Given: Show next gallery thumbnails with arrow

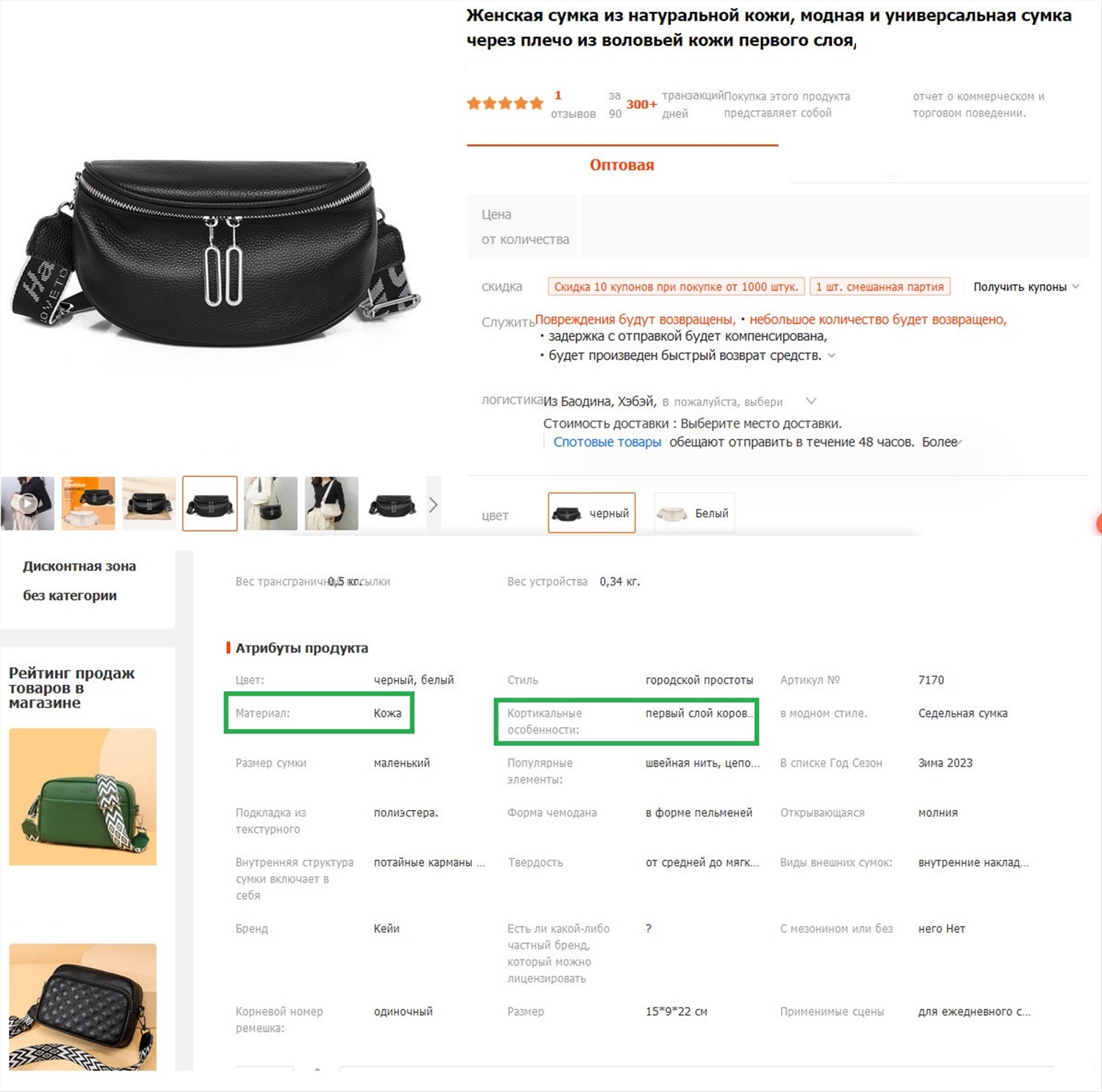Looking at the screenshot, I should pyautogui.click(x=433, y=505).
